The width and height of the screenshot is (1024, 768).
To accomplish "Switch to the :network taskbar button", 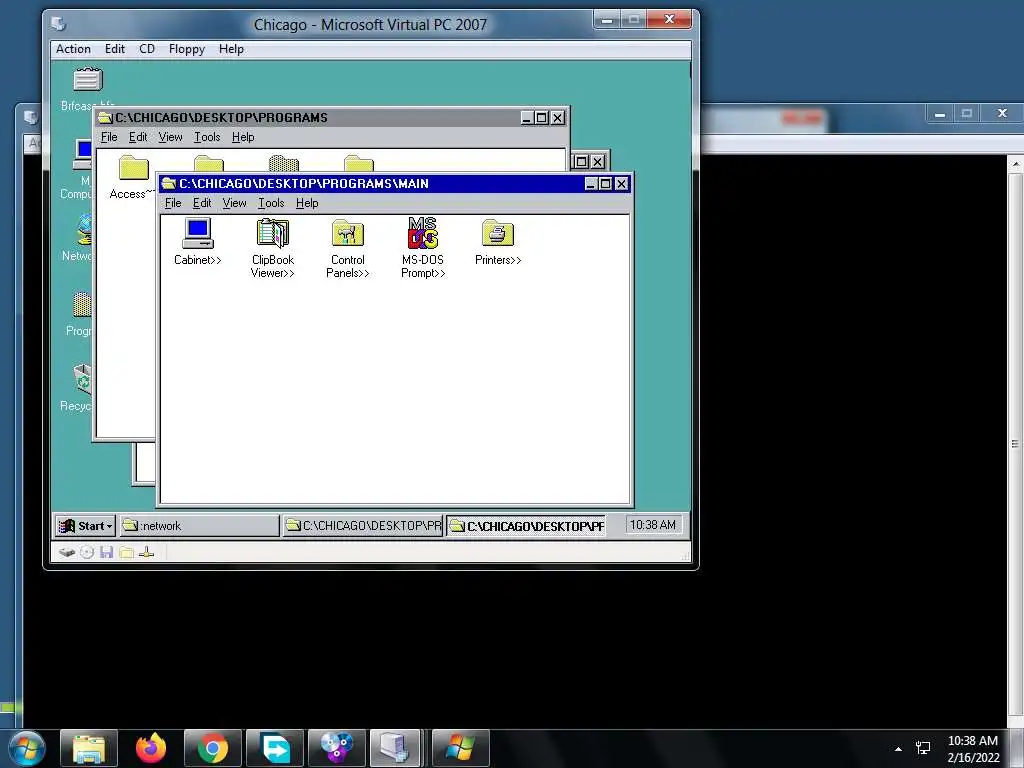I will coord(199,526).
